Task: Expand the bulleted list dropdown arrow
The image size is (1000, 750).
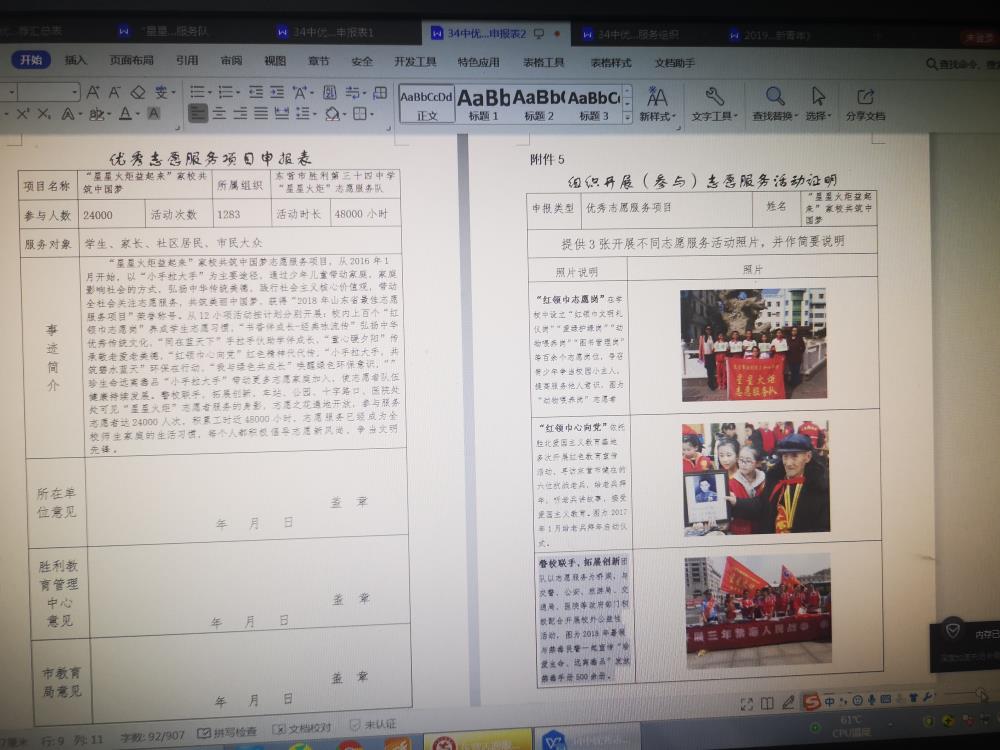Action: click(x=209, y=92)
